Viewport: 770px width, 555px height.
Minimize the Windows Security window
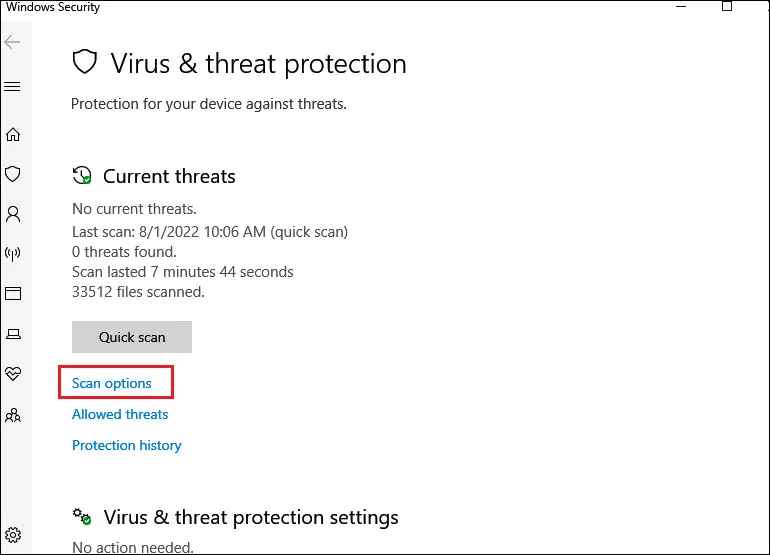(681, 6)
